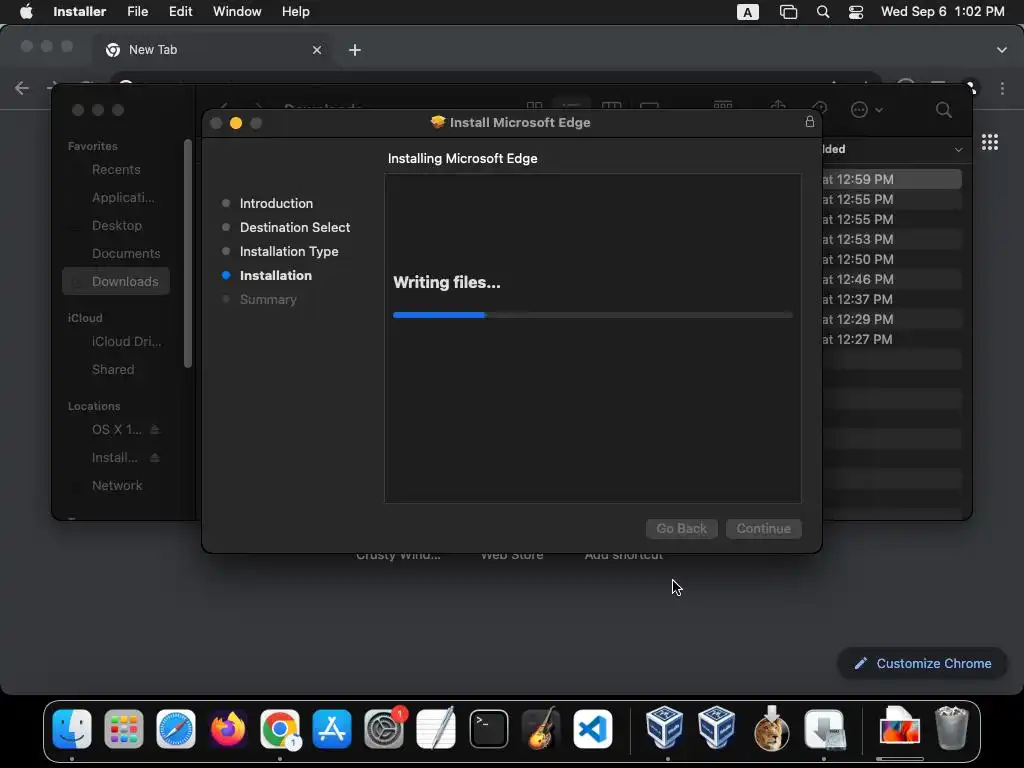Image resolution: width=1024 pixels, height=768 pixels.
Task: Select iCloud Drive in Finder sidebar
Action: pyautogui.click(x=116, y=342)
